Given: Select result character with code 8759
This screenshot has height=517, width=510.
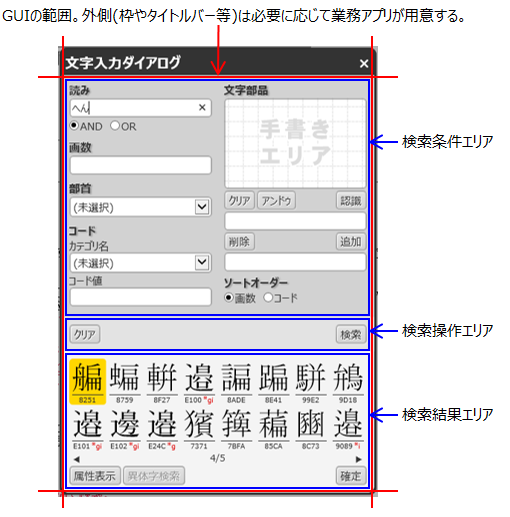Looking at the screenshot, I should (x=125, y=382).
